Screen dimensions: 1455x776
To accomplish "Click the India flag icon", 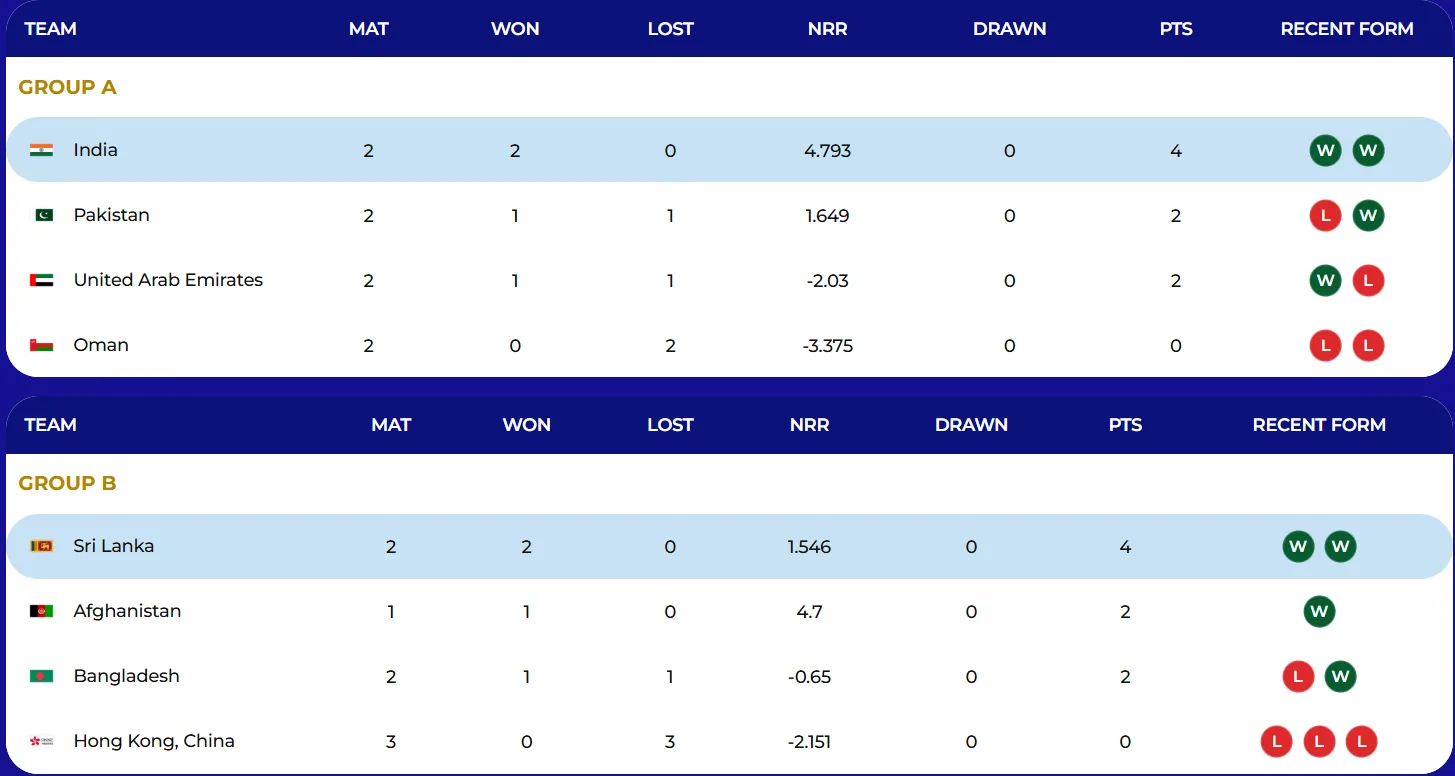I will (x=41, y=150).
